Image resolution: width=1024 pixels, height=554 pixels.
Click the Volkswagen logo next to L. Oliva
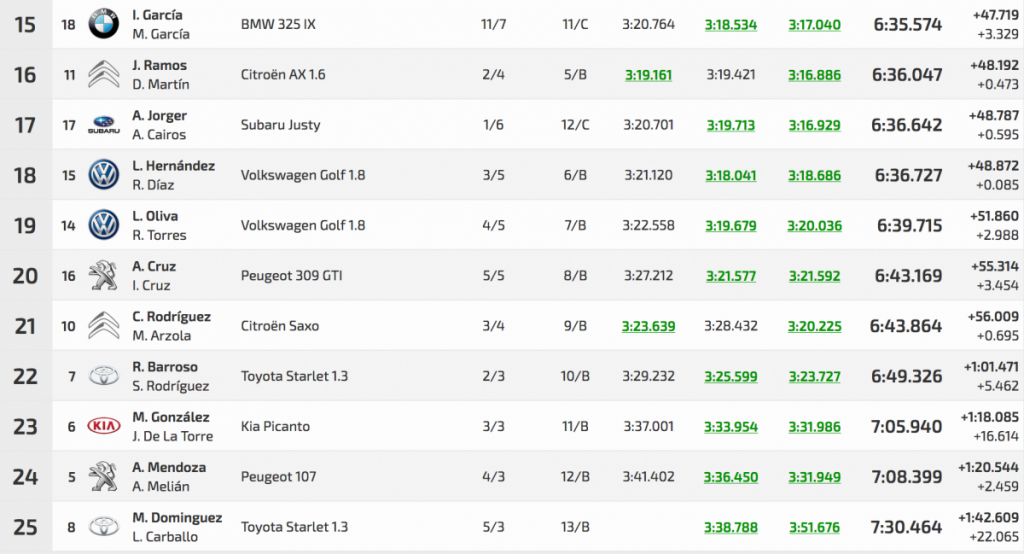tap(103, 225)
